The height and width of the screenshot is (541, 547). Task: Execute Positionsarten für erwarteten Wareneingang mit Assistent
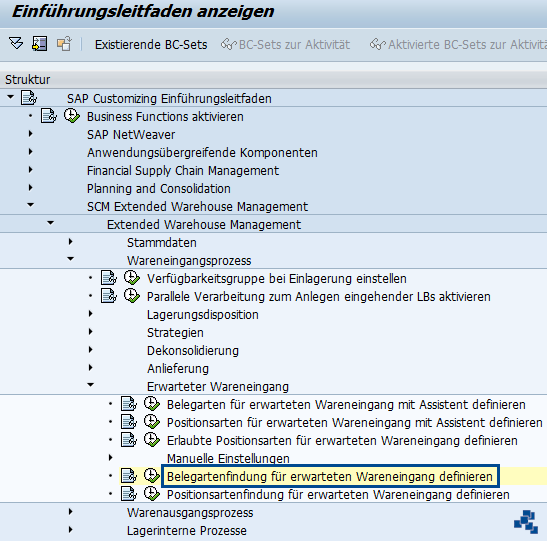(152, 422)
